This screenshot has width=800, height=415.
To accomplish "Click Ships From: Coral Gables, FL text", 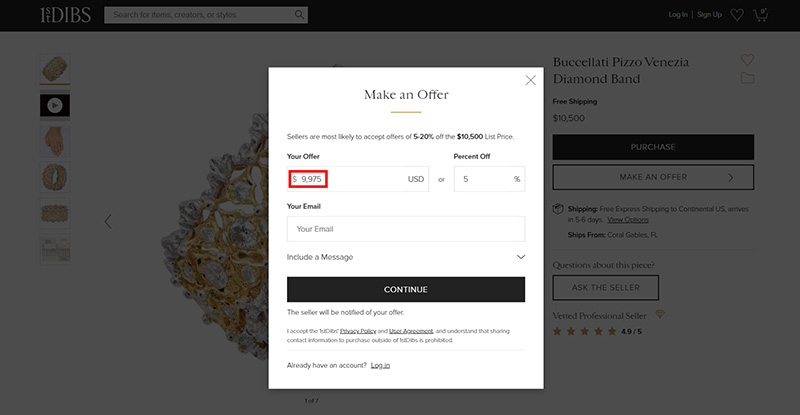I will 613,235.
